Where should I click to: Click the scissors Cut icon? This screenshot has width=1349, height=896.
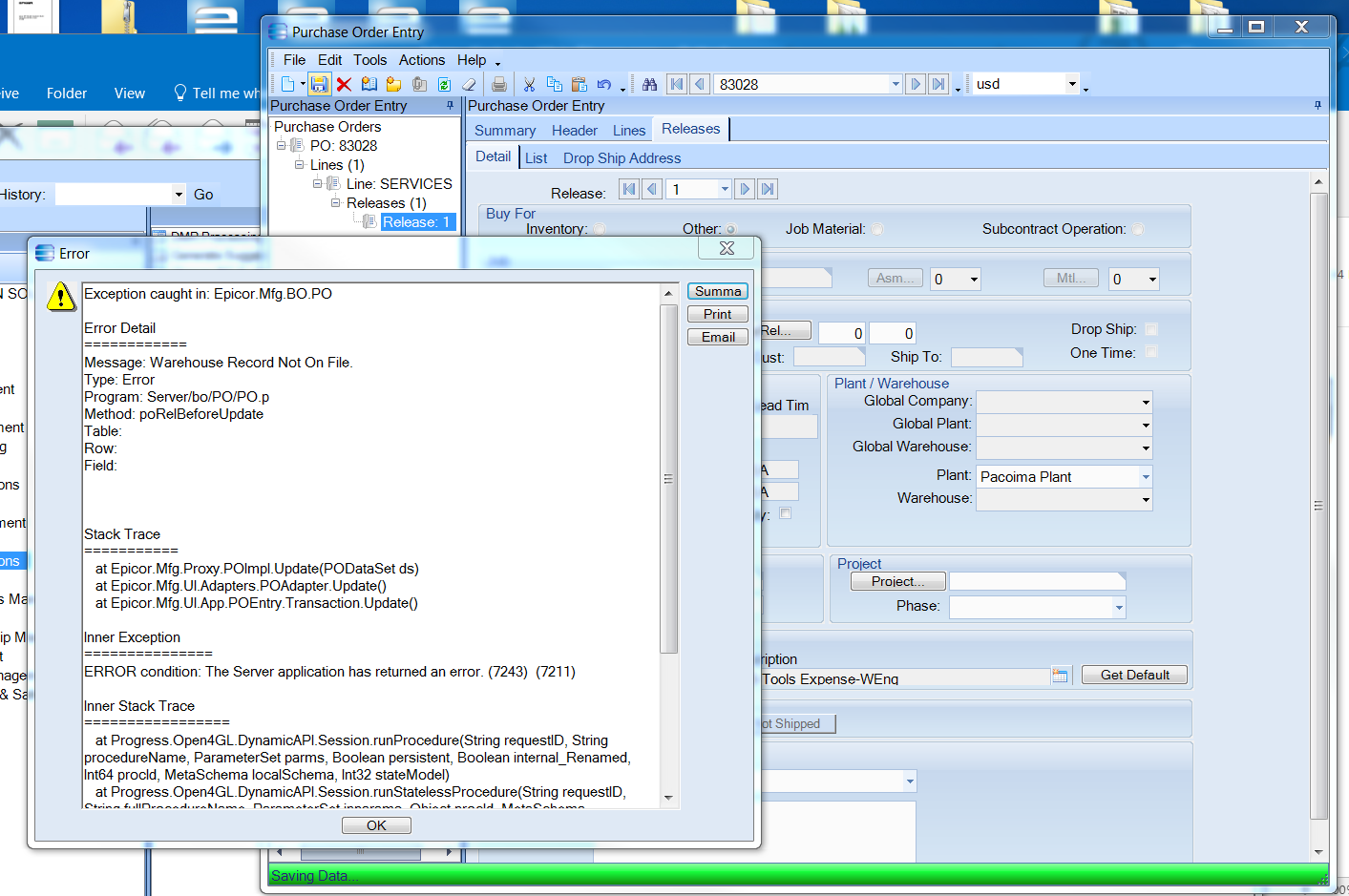[x=529, y=84]
